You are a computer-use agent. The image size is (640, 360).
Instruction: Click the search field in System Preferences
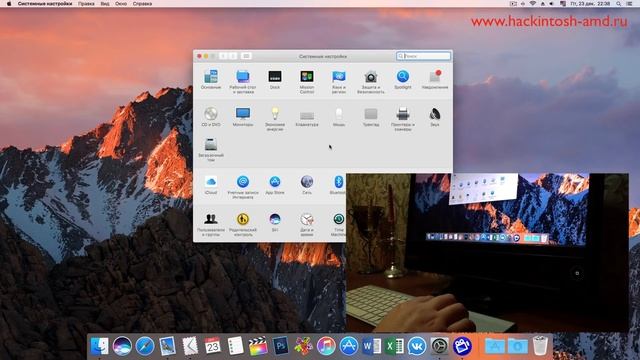(x=423, y=56)
